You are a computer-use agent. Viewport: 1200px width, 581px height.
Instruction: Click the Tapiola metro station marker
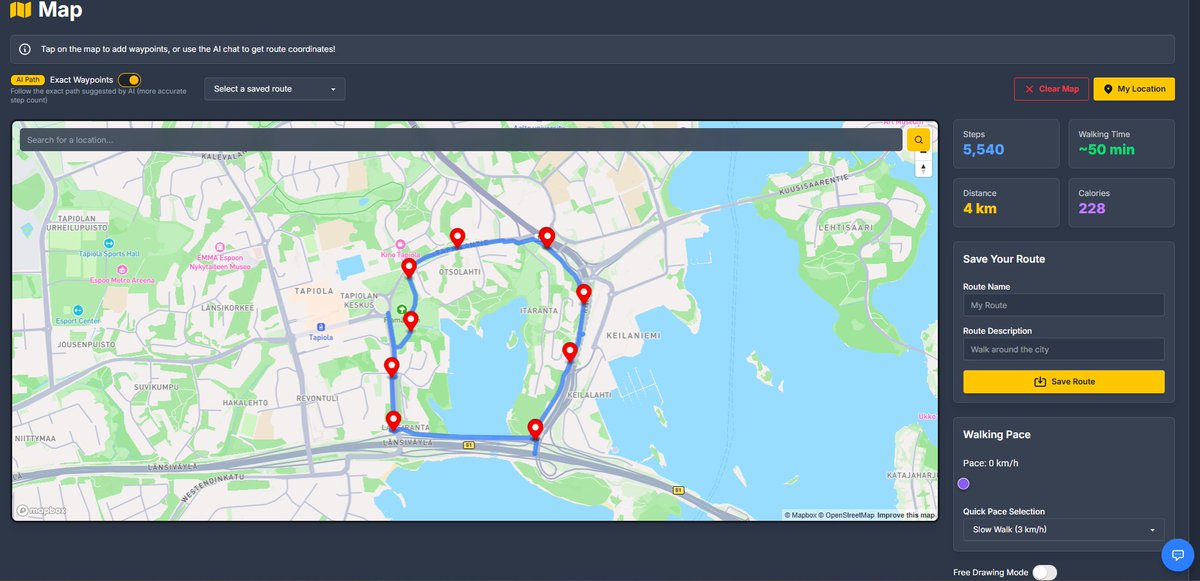tap(320, 327)
